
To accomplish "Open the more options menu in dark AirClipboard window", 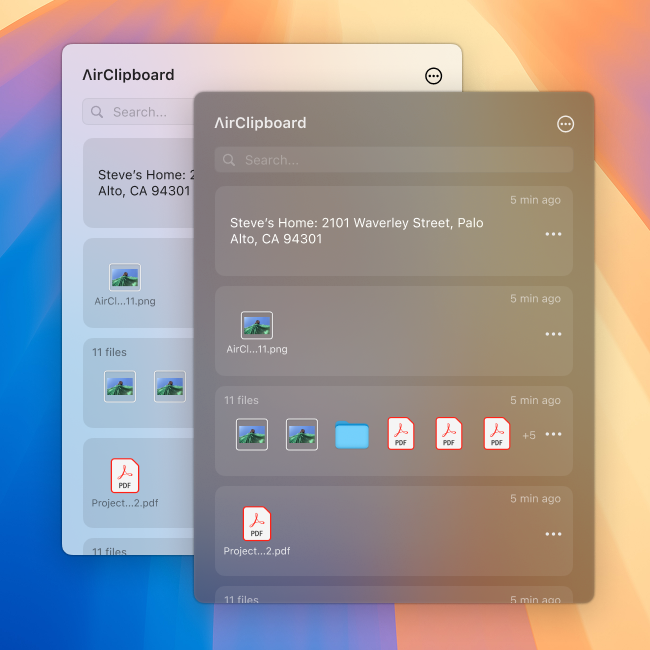I will click(x=565, y=124).
